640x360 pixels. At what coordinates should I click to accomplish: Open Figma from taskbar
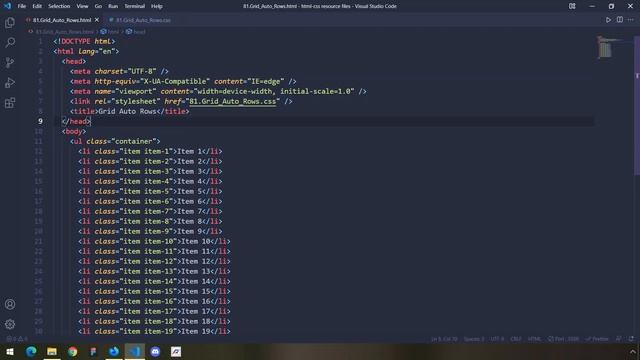[x=93, y=351]
